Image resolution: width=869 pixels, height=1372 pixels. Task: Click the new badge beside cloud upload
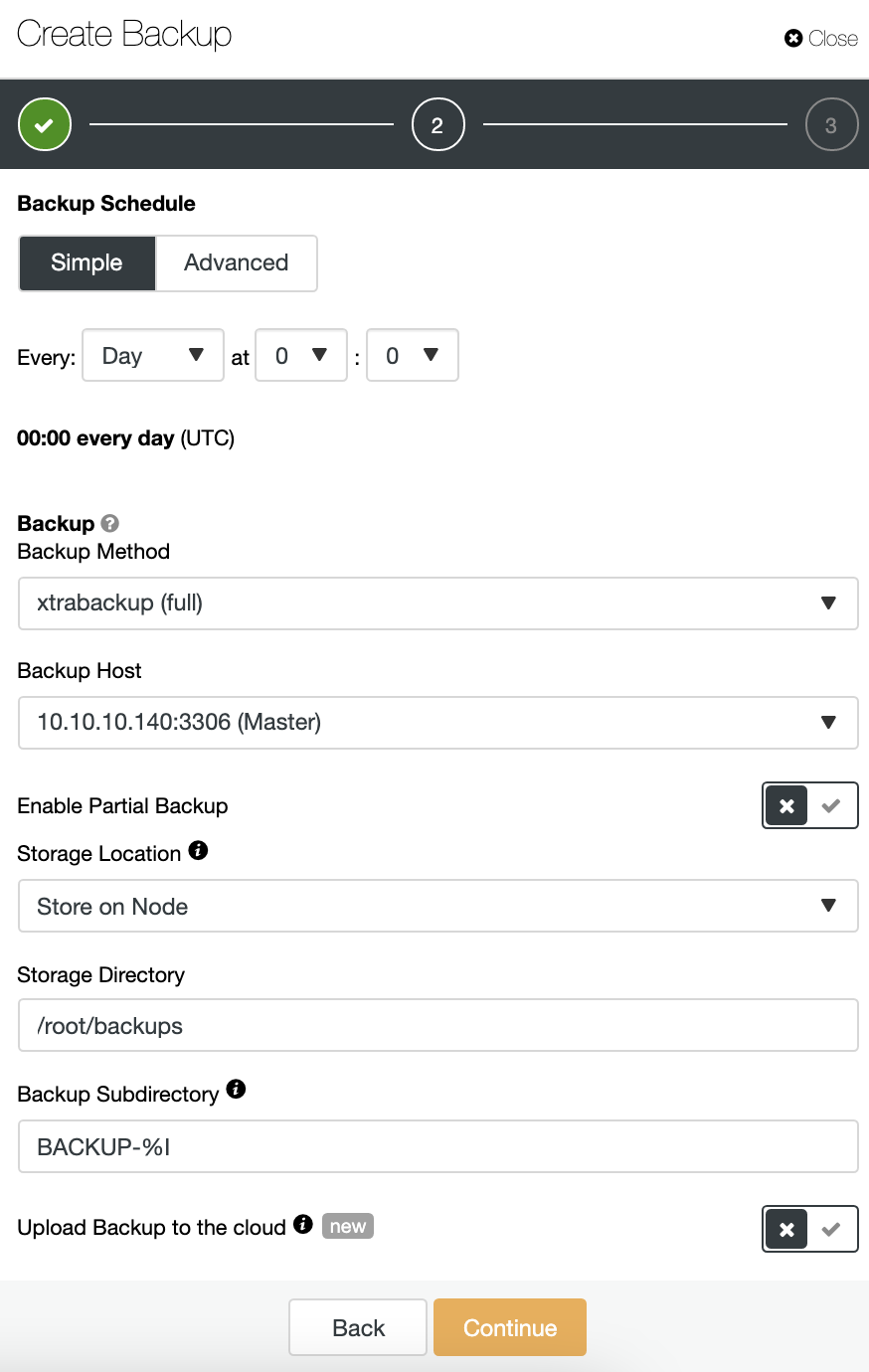point(348,1226)
